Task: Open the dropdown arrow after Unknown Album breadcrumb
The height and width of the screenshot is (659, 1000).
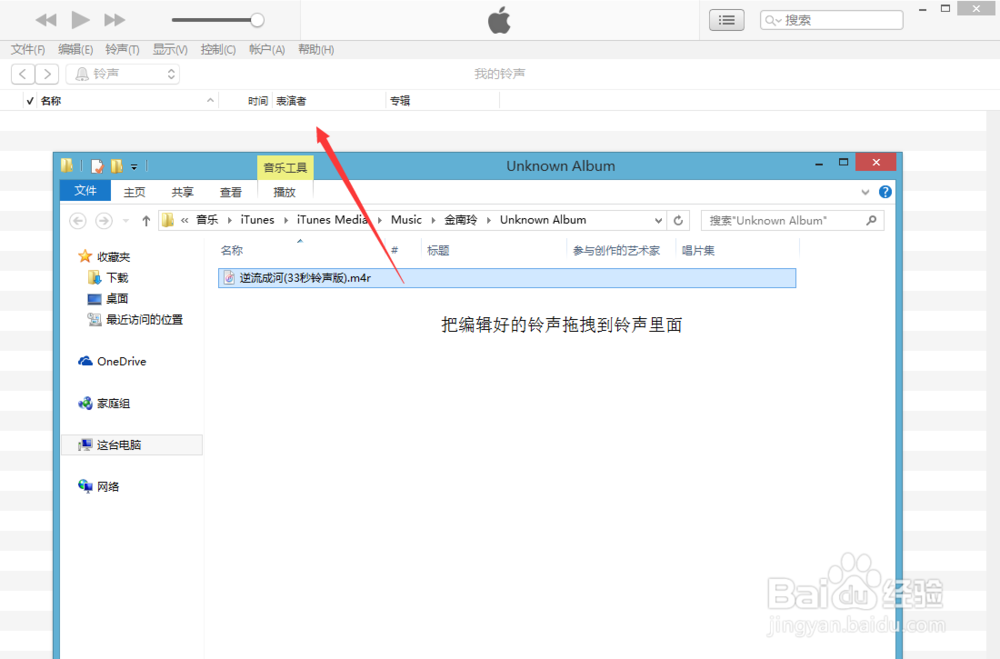Action: click(659, 219)
